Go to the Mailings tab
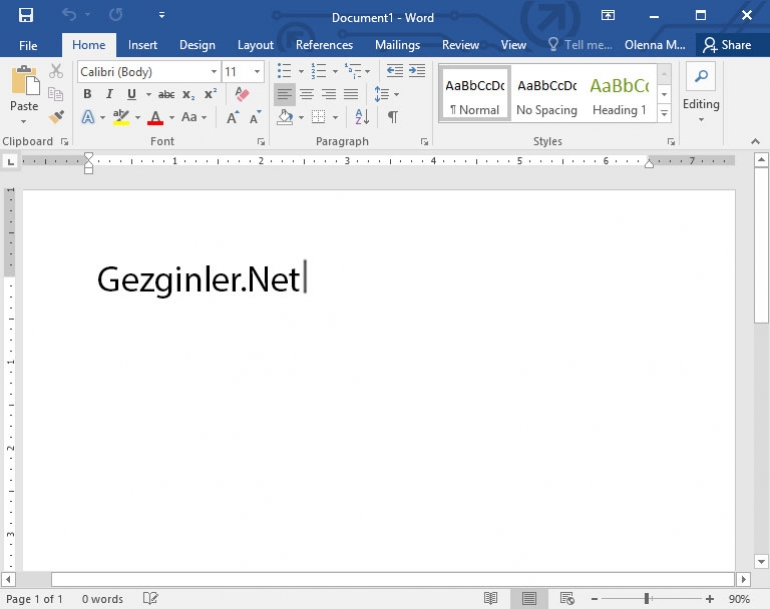The image size is (770, 609). click(x=397, y=45)
